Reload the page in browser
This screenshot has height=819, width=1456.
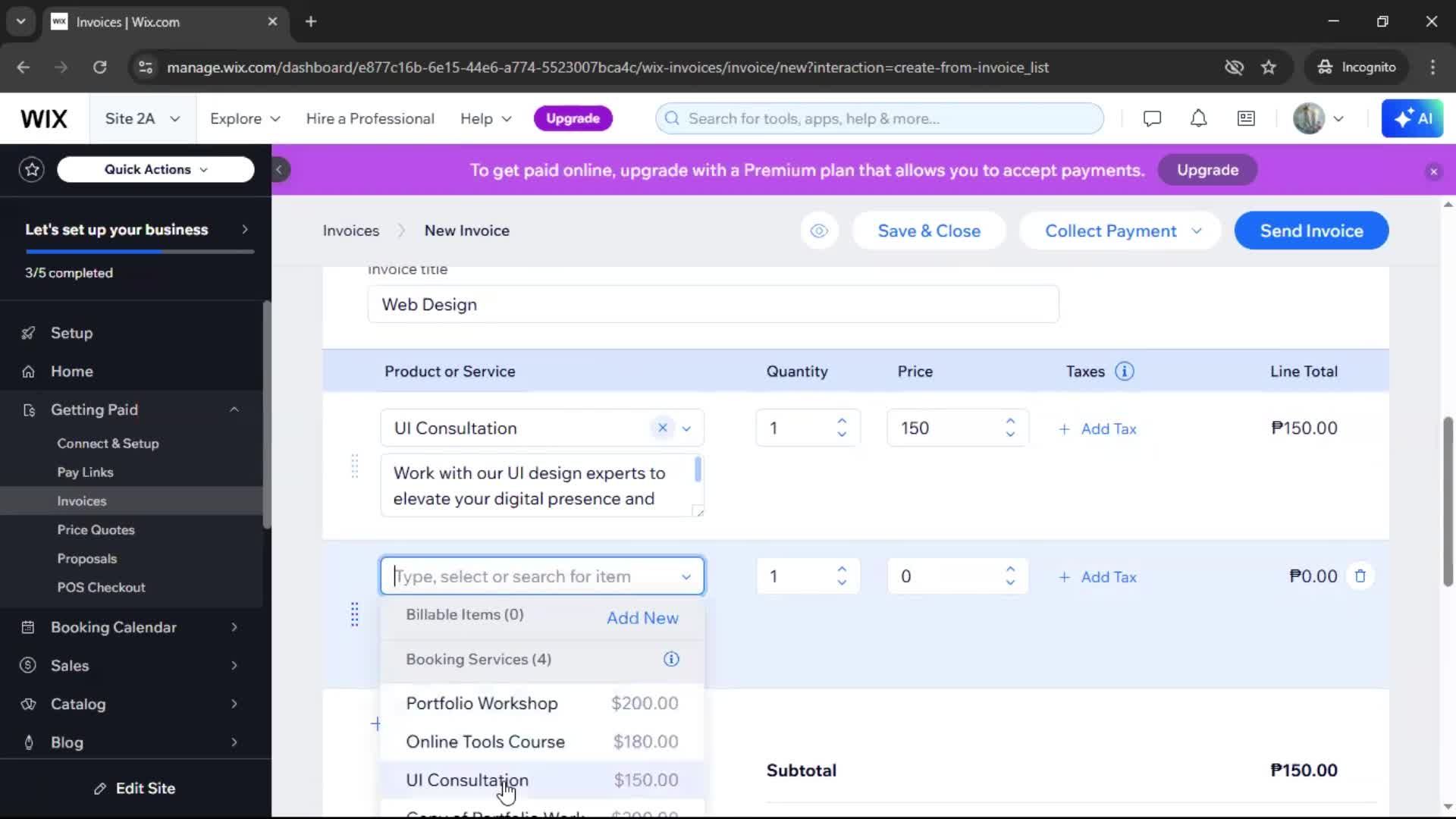[99, 67]
